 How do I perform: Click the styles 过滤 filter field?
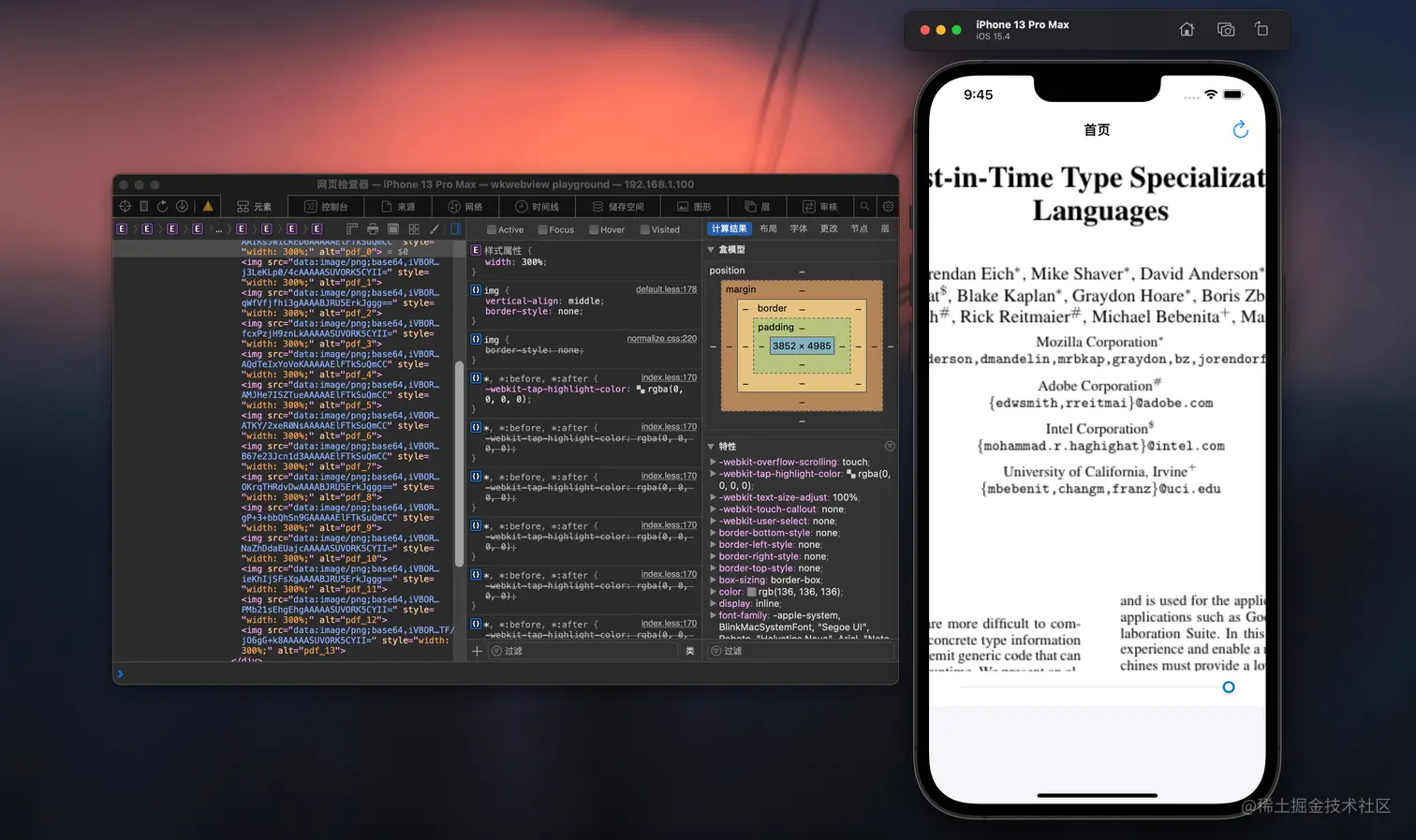pyautogui.click(x=584, y=651)
